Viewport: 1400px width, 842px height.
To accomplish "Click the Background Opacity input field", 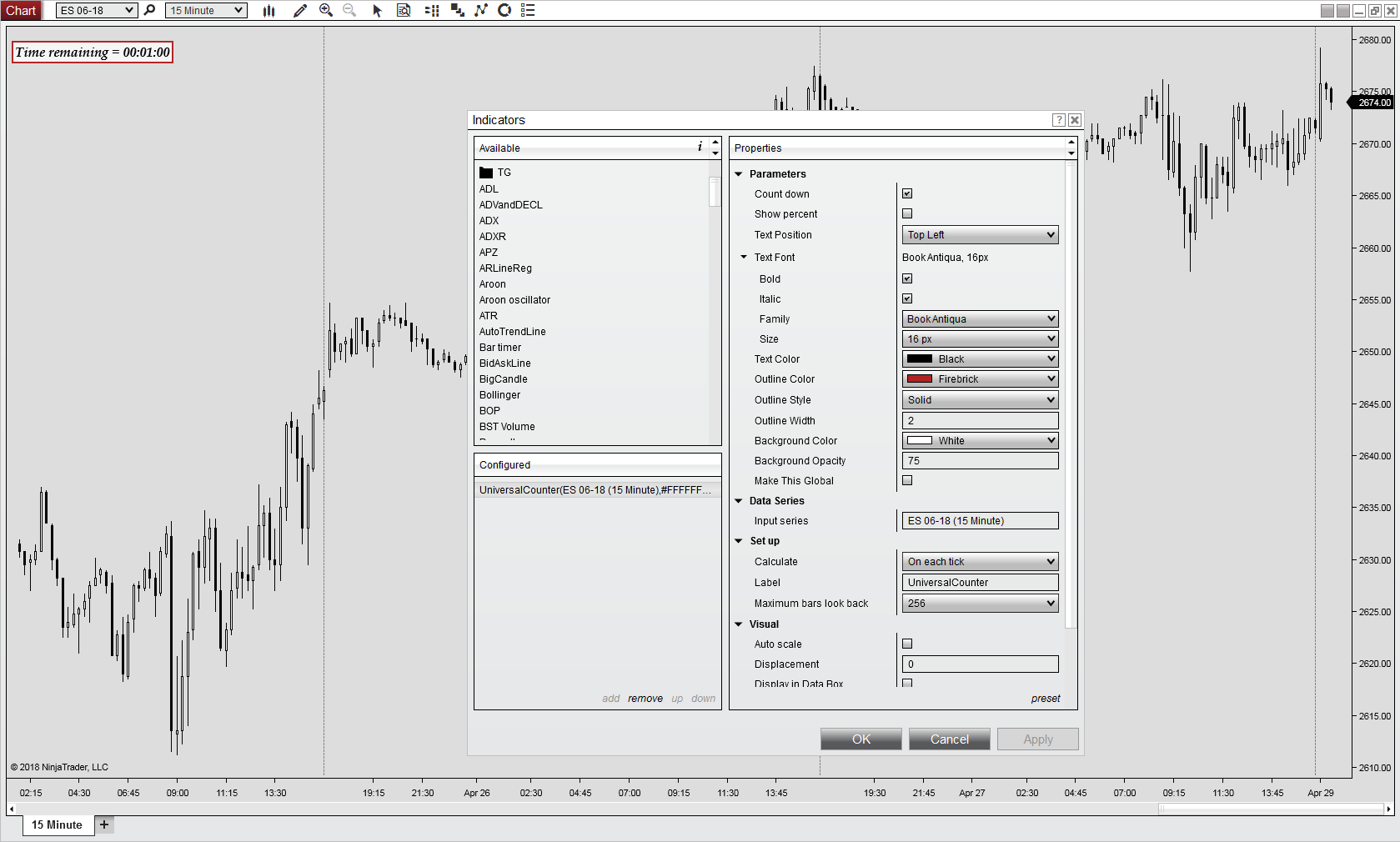I will point(981,461).
